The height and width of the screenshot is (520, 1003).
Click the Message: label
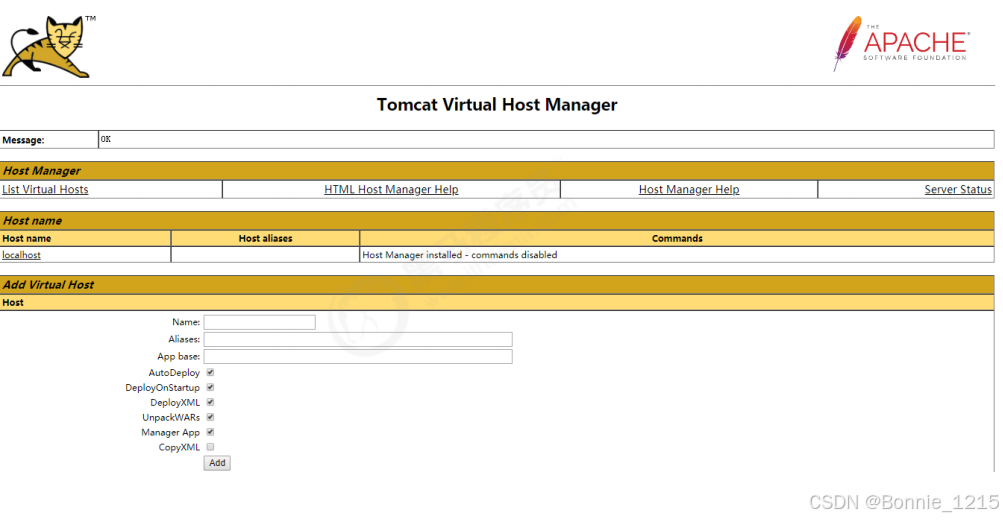[x=24, y=140]
